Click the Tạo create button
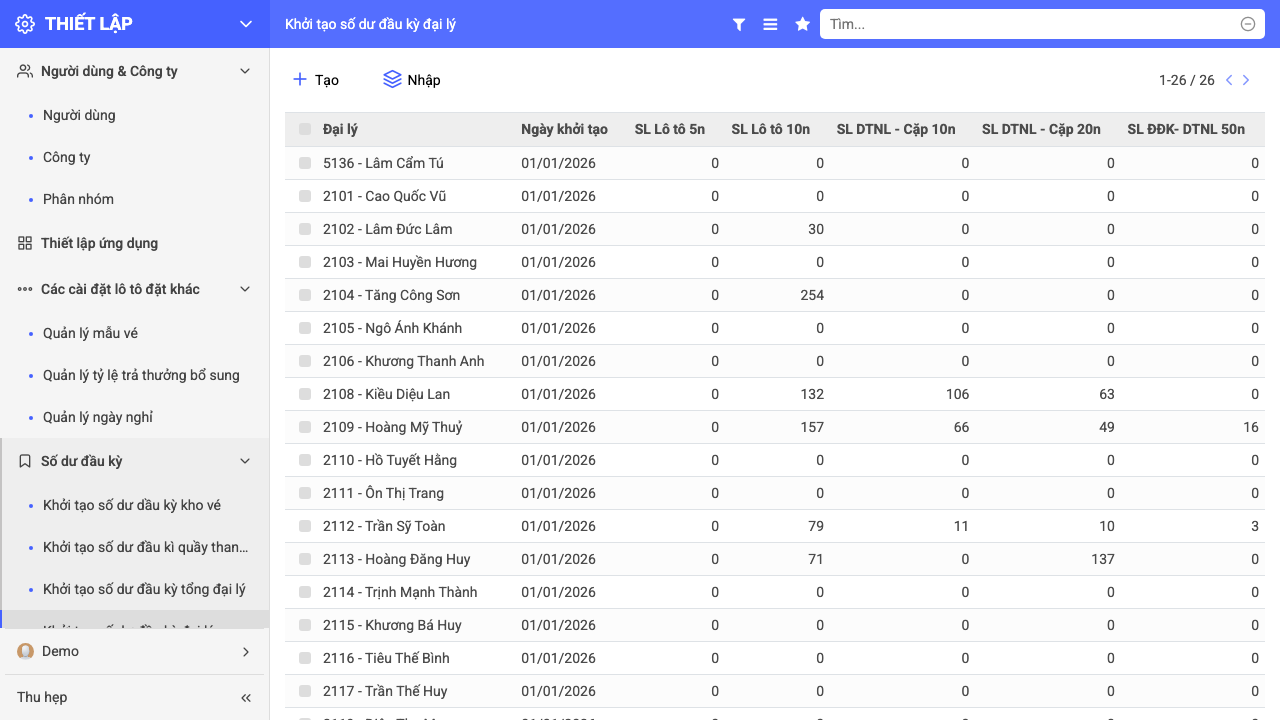 (315, 80)
